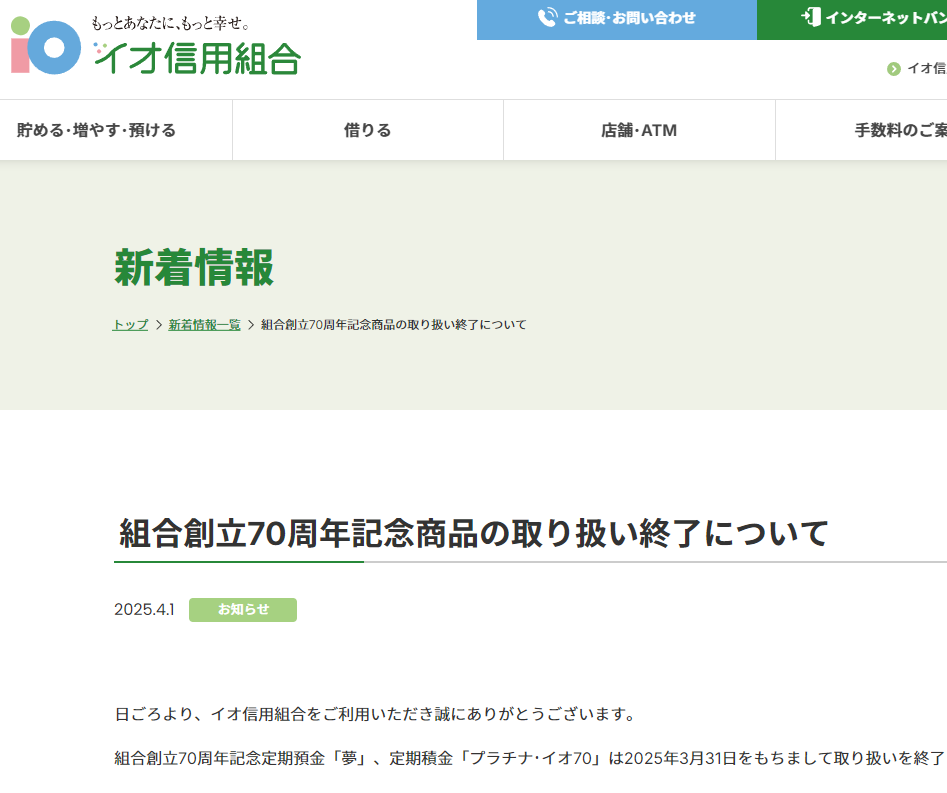The image size is (947, 793).
Task: Click the date 2025.4.1
Action: tap(144, 609)
